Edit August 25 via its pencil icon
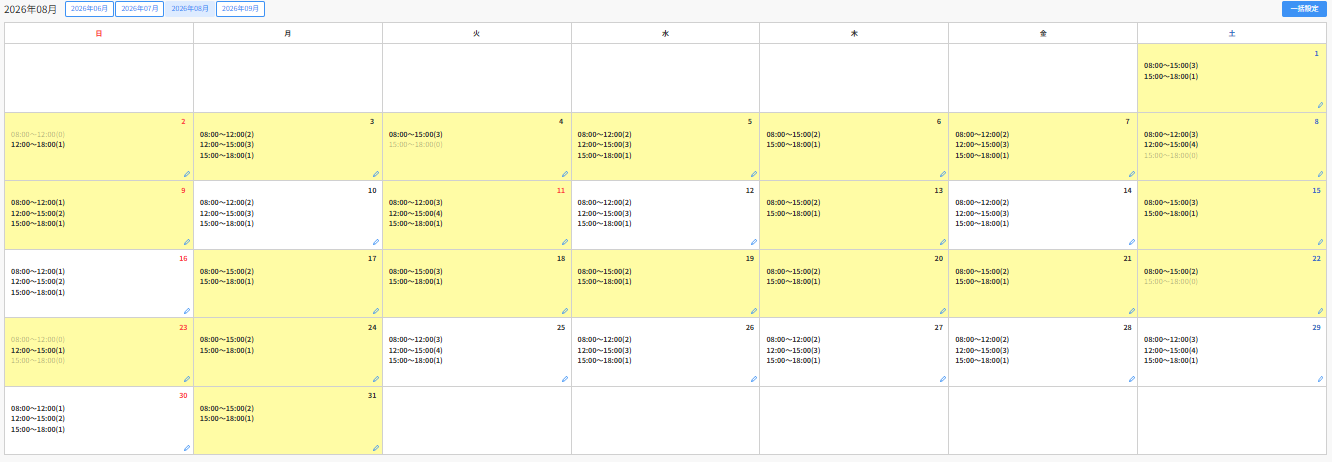The height and width of the screenshot is (462, 1332). pos(565,379)
